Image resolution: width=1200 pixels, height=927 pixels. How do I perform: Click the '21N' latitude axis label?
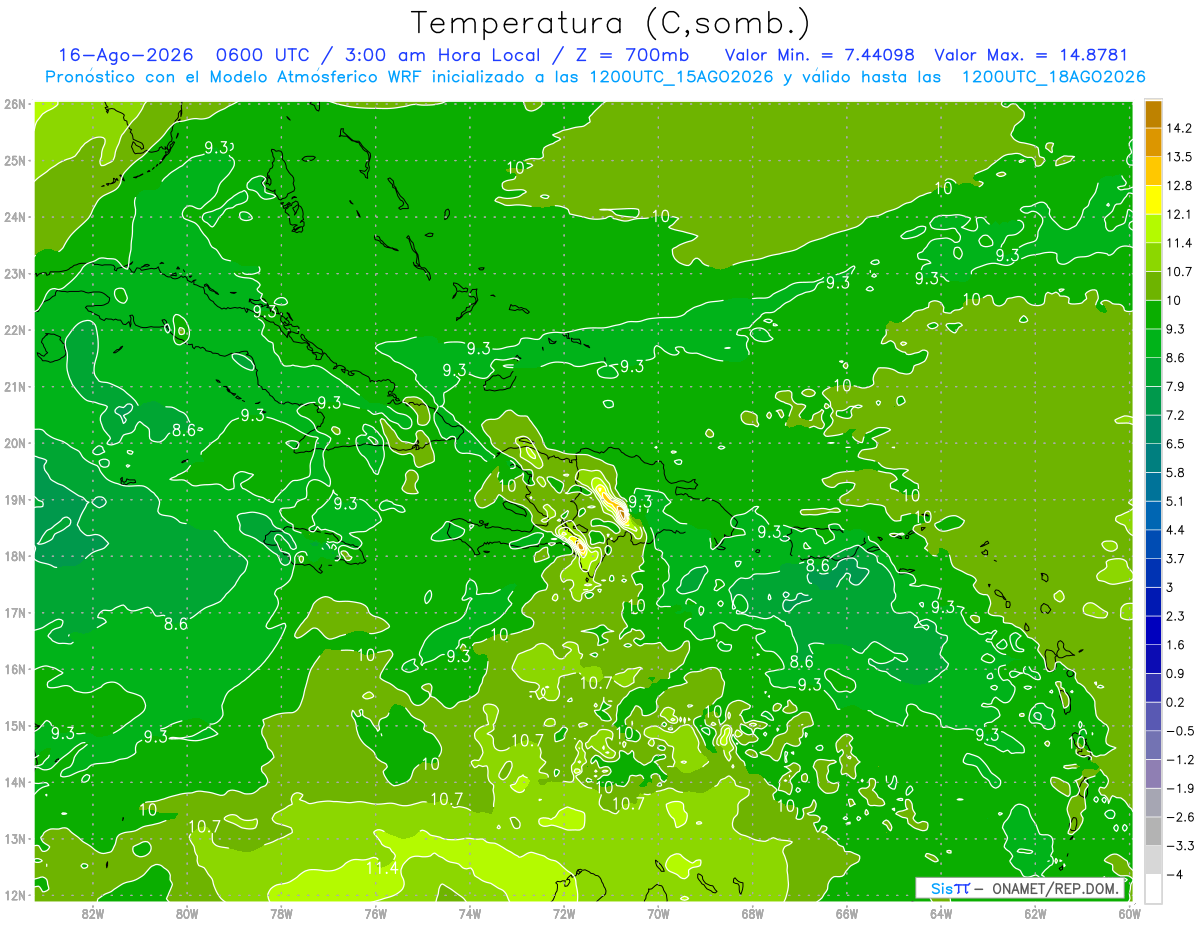pyautogui.click(x=15, y=386)
